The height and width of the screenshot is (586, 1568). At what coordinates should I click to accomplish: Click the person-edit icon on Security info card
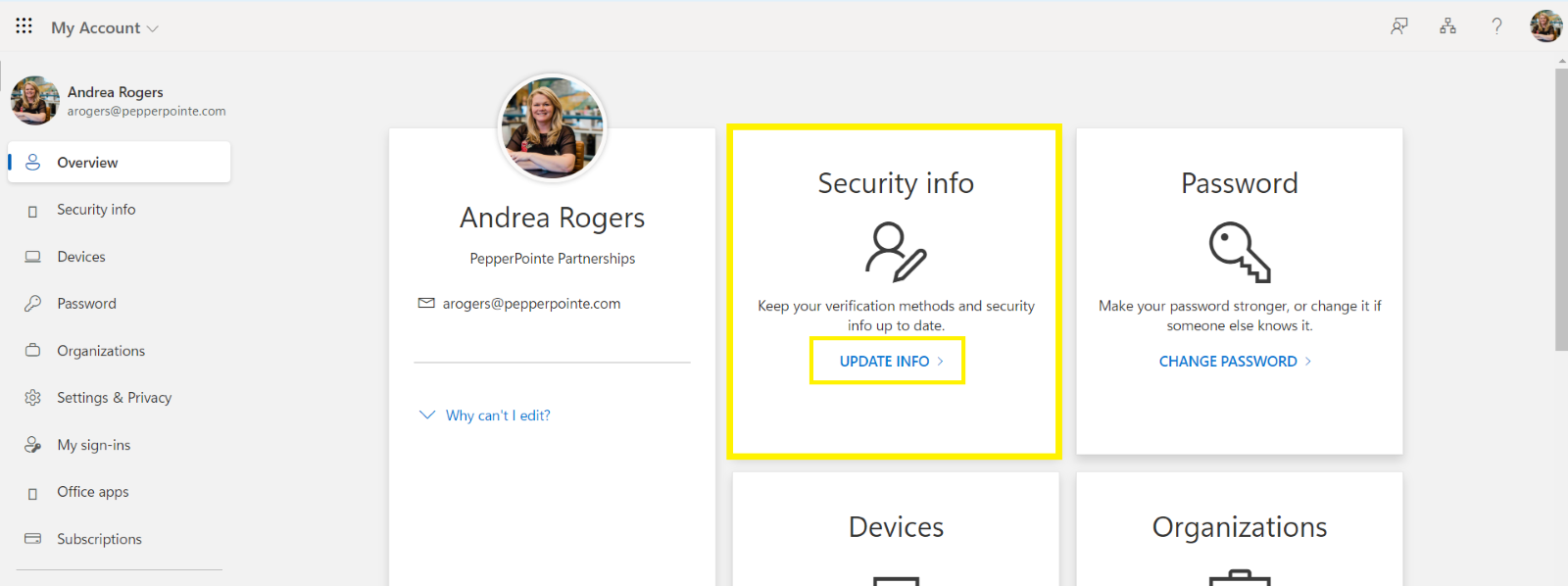point(896,252)
